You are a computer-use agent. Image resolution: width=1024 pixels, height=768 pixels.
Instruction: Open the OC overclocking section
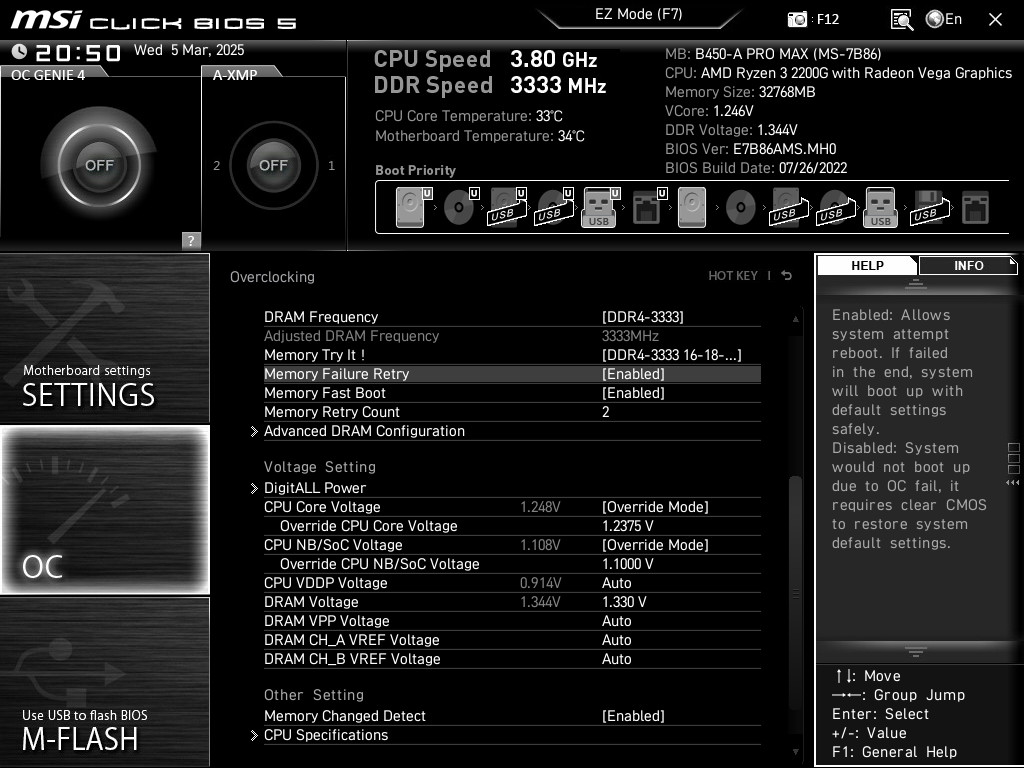[104, 510]
